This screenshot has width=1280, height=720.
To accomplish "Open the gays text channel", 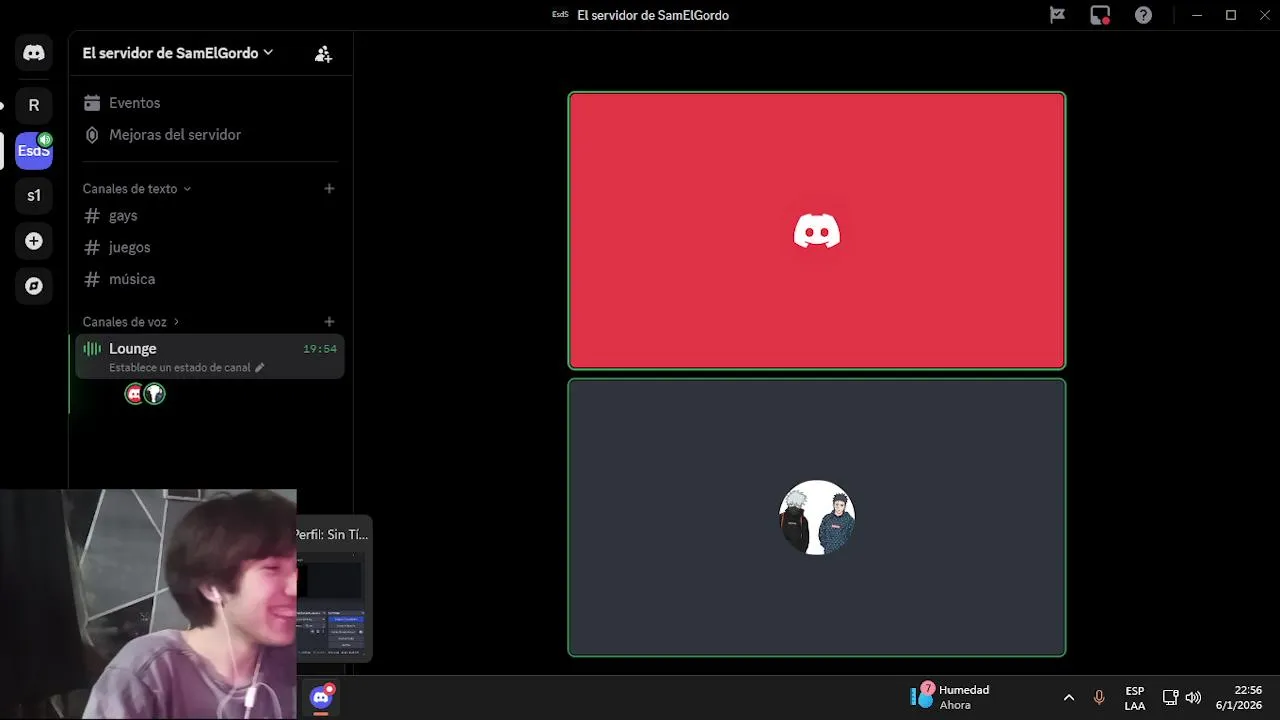I will 210,216.
